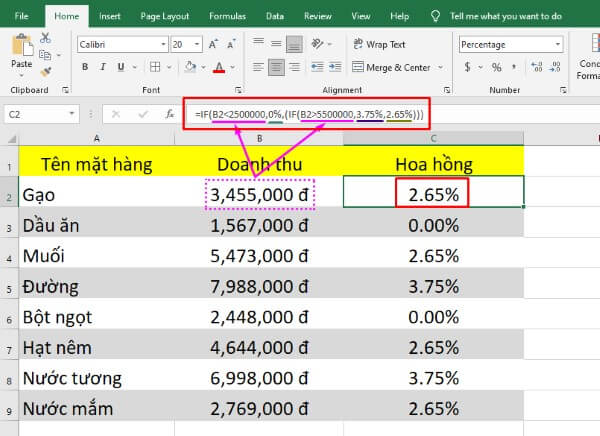Select column B header

[259, 138]
